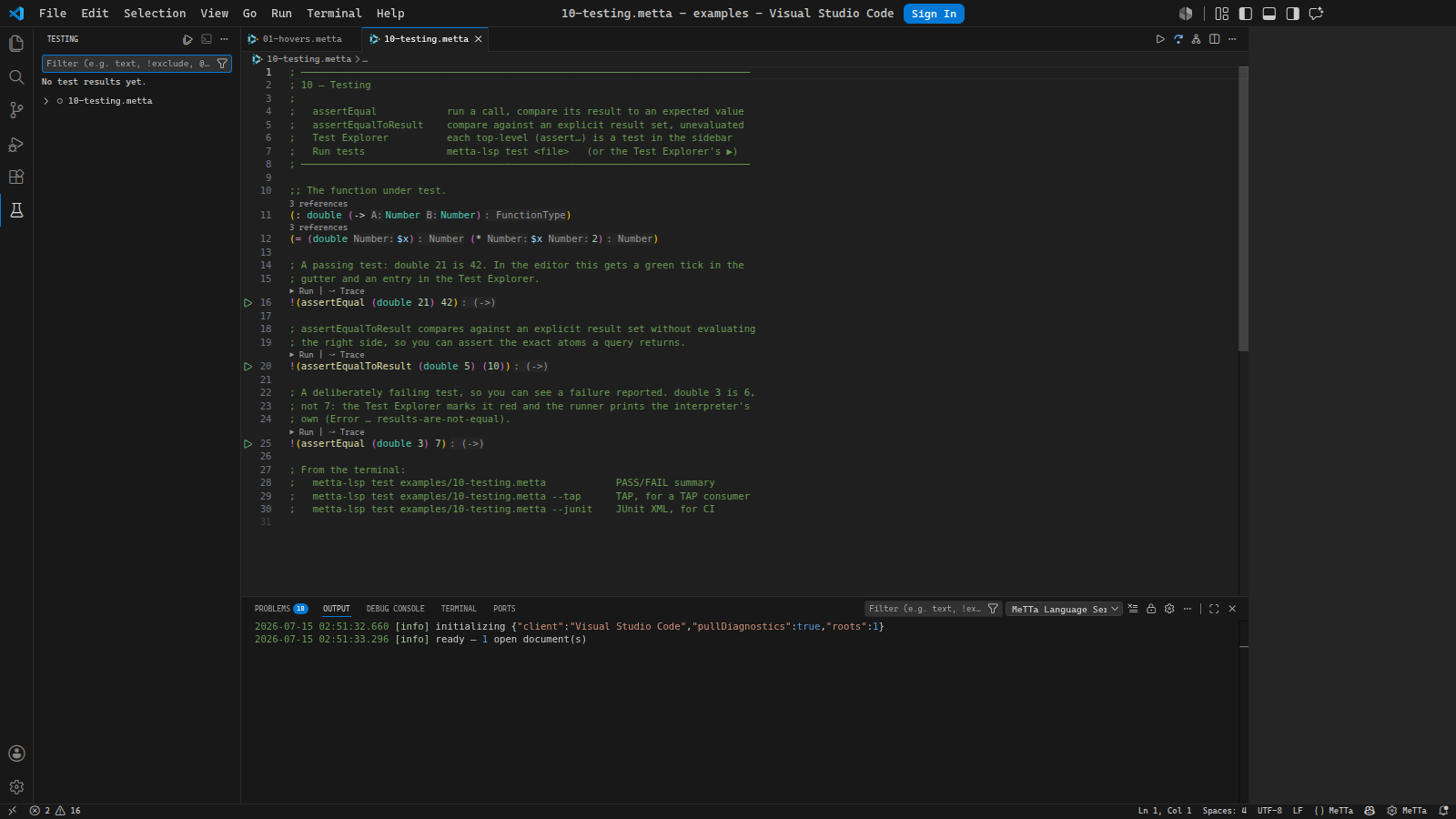This screenshot has height=819, width=1456.
Task: Open File menu
Action: (x=53, y=14)
